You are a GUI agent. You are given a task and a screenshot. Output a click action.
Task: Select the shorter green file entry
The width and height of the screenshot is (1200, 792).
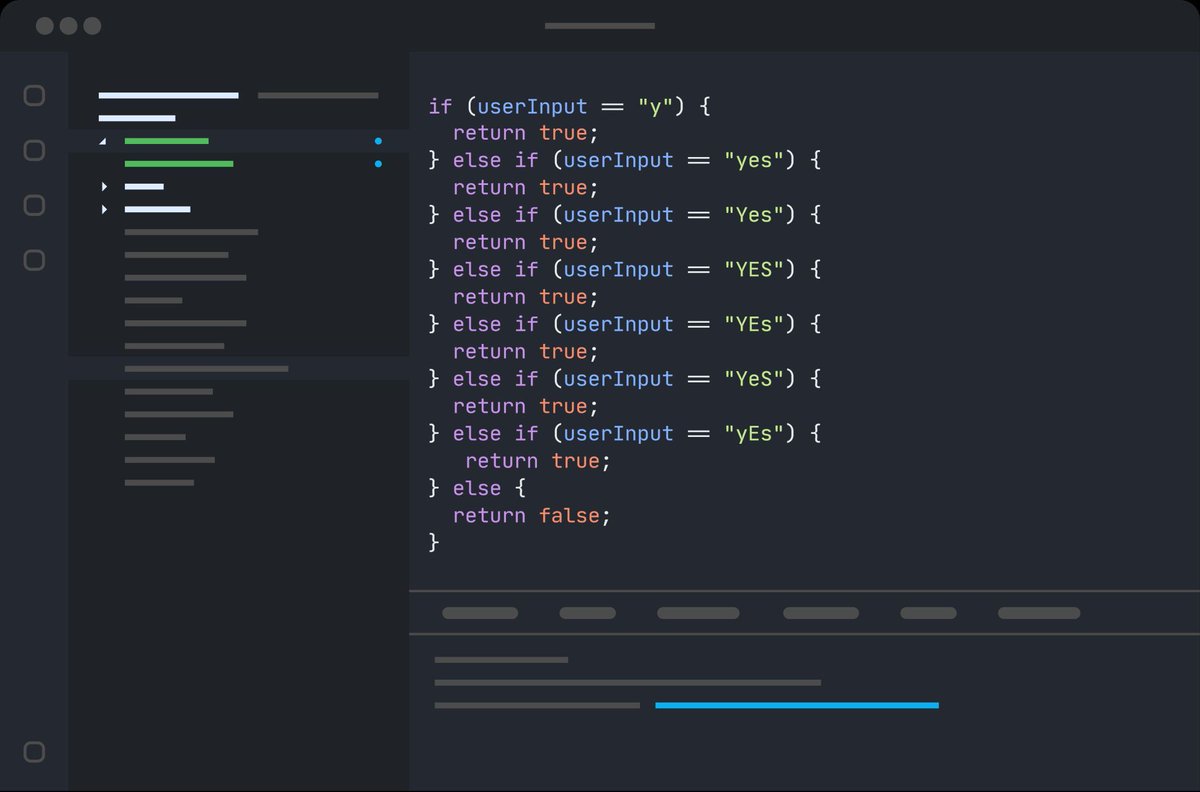pos(166,141)
